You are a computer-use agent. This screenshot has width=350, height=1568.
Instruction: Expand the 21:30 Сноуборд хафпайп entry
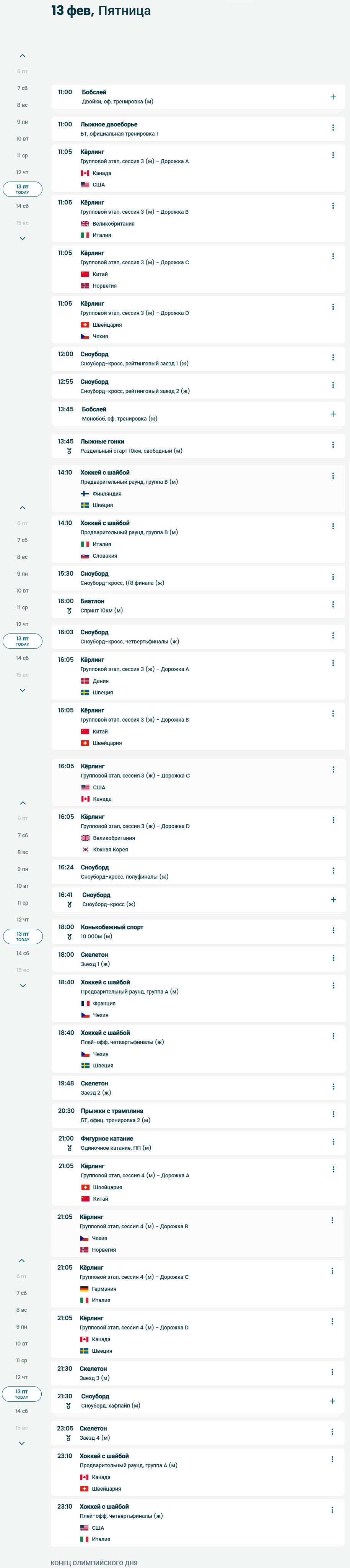coord(332,1401)
